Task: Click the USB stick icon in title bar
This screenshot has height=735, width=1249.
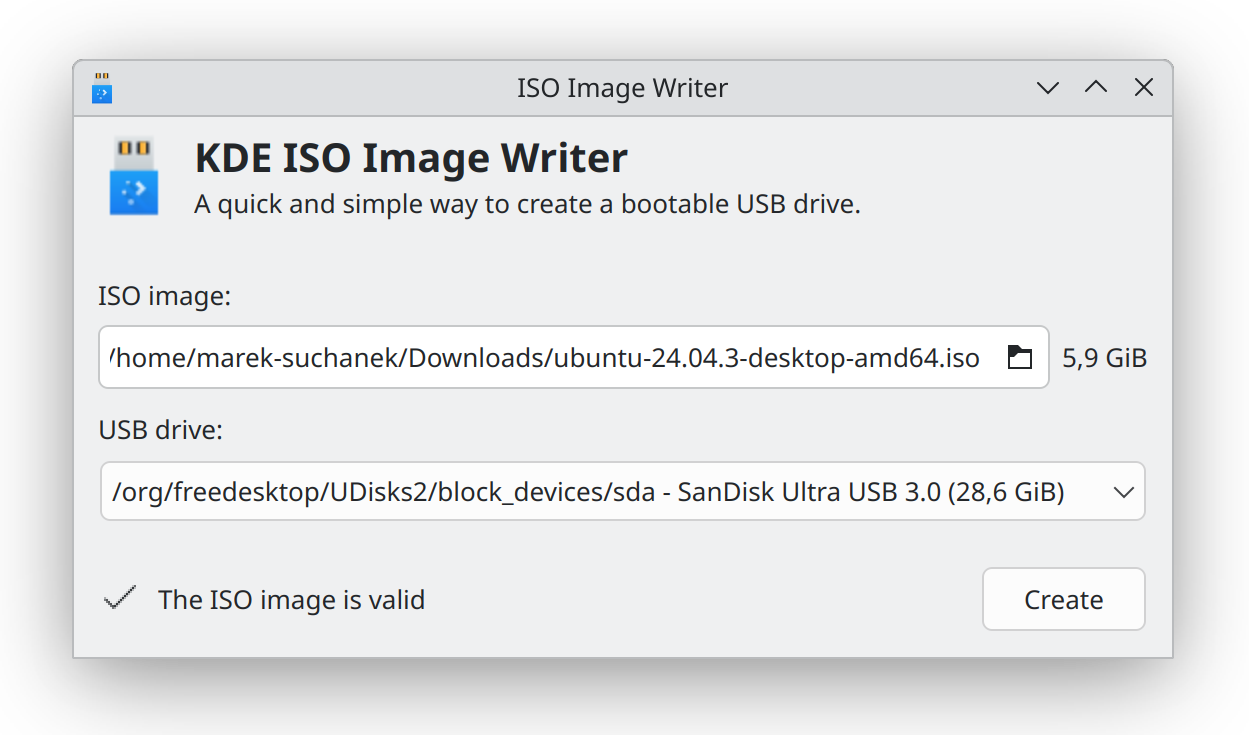Action: (101, 88)
